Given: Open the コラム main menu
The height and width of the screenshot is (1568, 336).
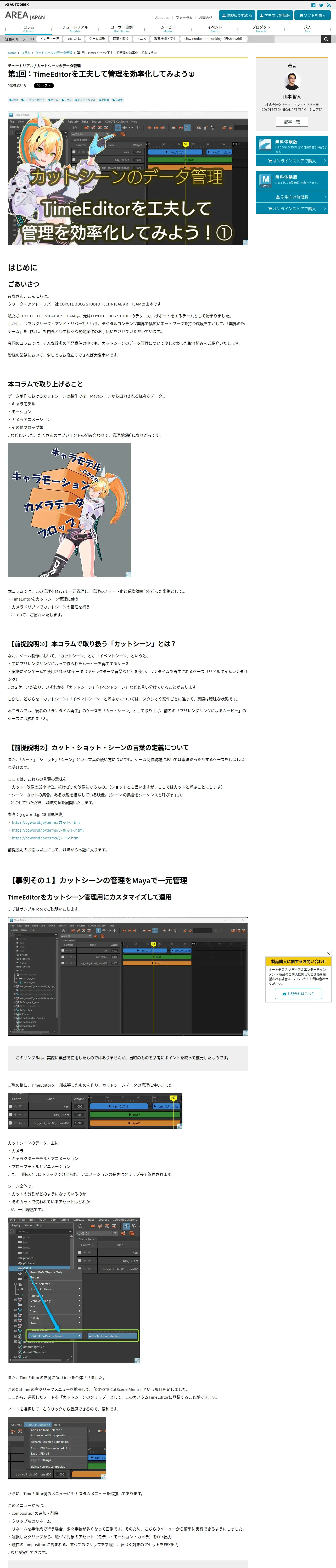Looking at the screenshot, I should [29, 28].
